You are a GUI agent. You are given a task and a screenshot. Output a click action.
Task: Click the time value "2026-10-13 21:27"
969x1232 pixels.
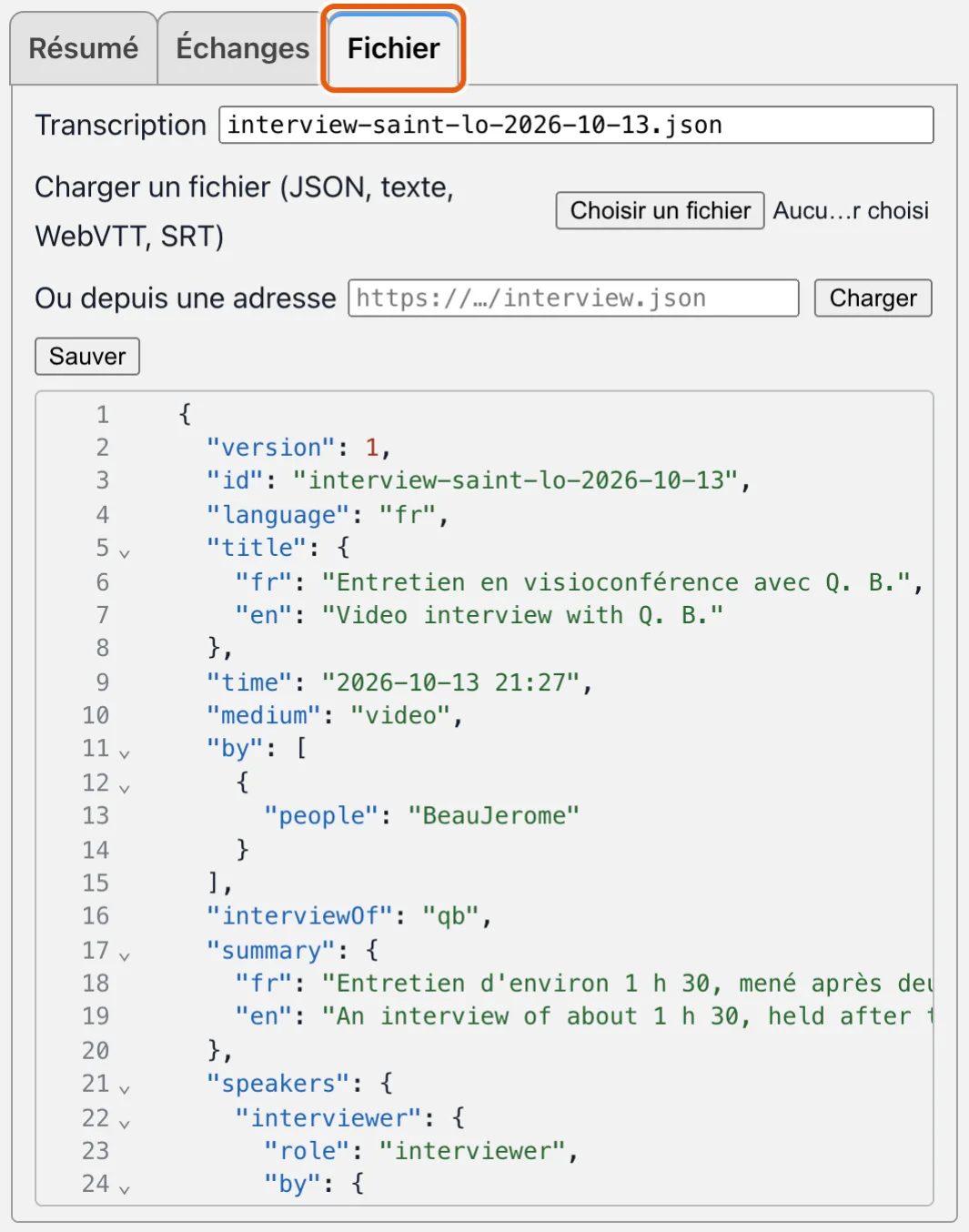(x=450, y=682)
